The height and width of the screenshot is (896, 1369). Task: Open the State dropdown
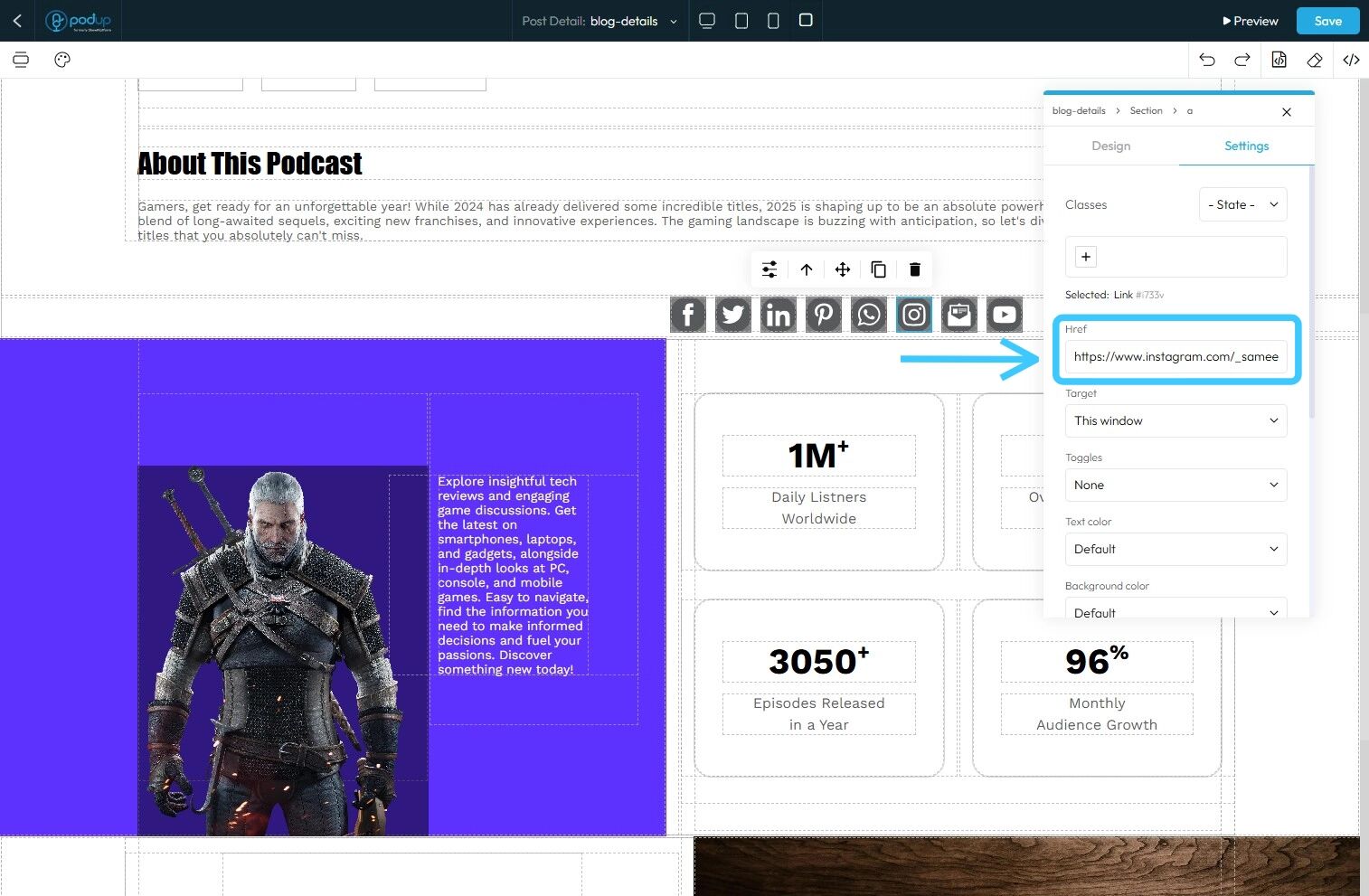pyautogui.click(x=1243, y=204)
